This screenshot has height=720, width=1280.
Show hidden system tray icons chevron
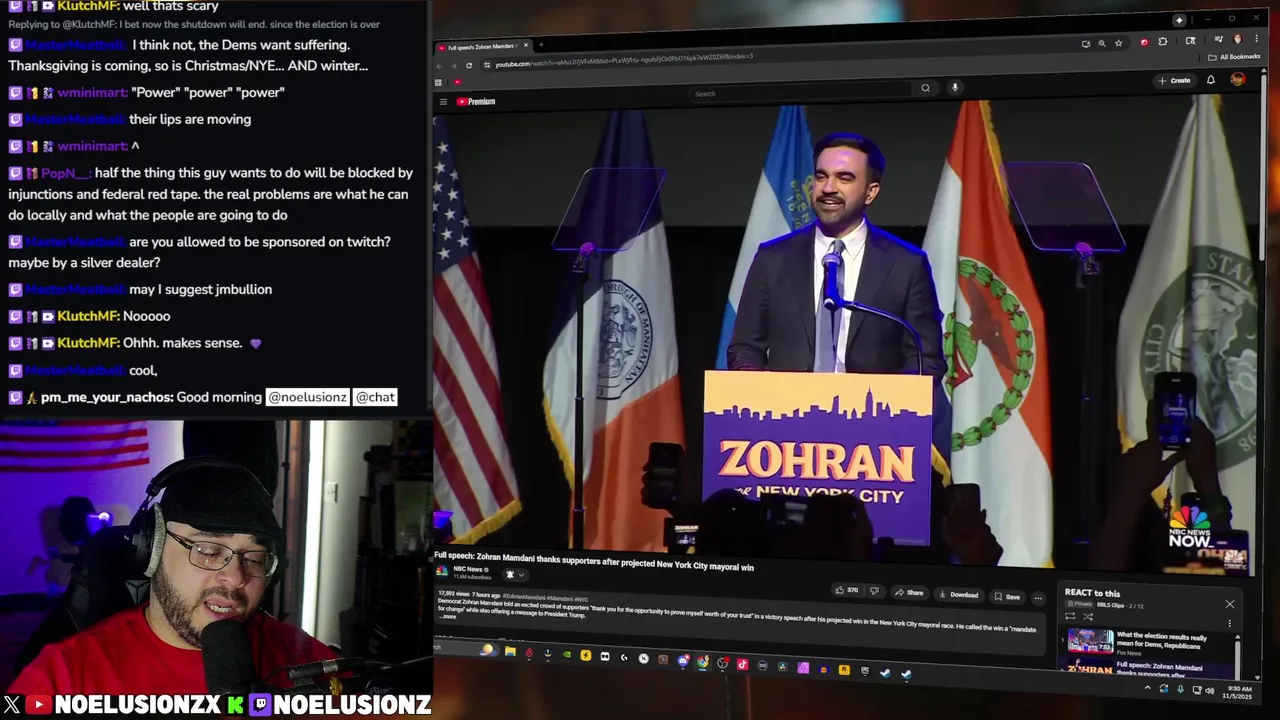tap(1148, 688)
